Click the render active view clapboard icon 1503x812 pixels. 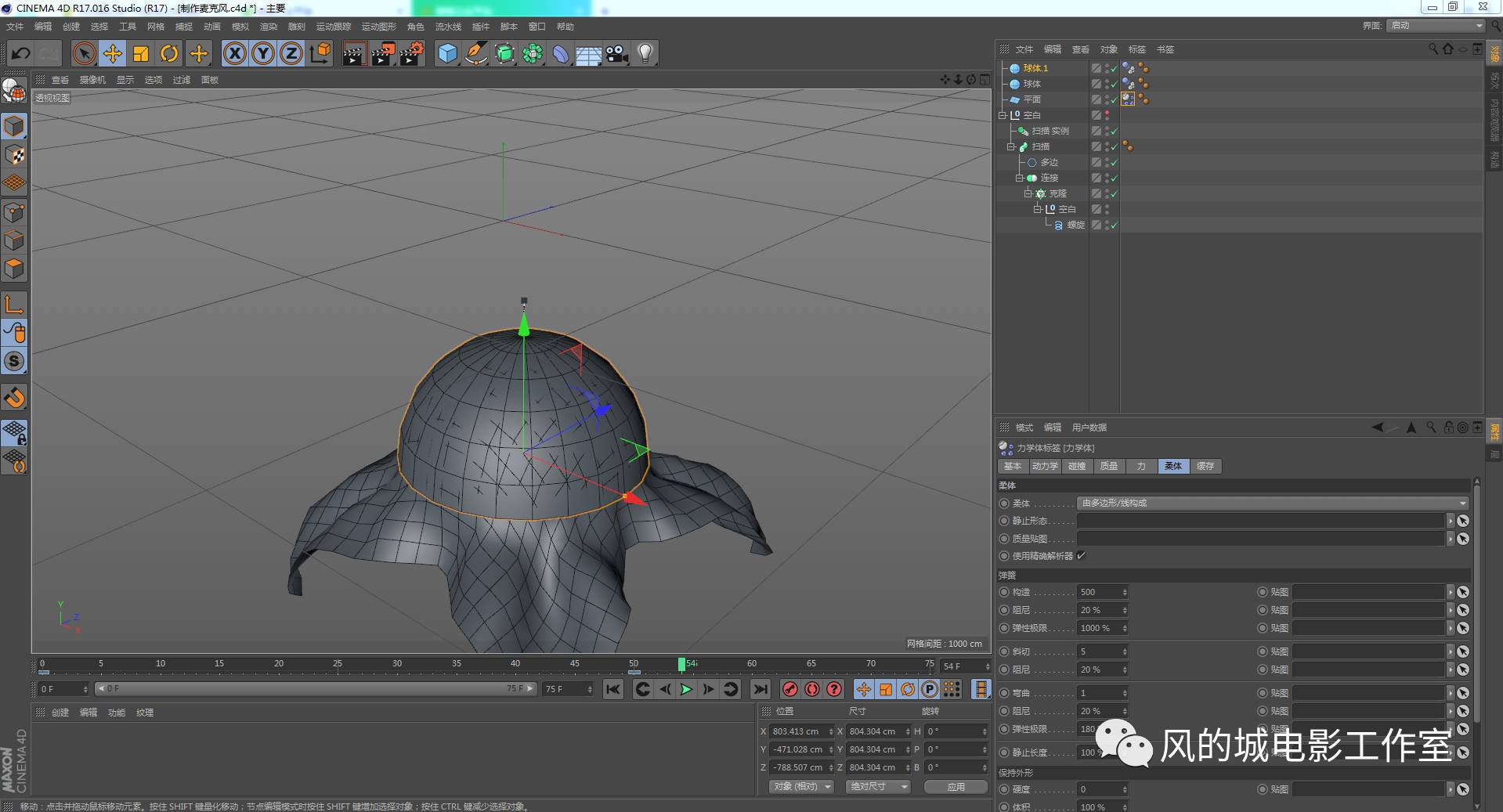pyautogui.click(x=354, y=53)
